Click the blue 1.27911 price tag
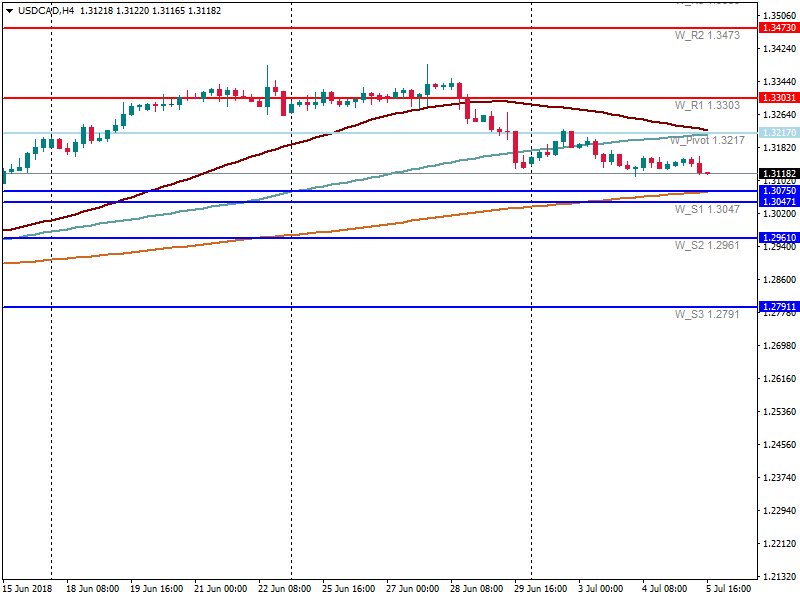Image resolution: width=800 pixels, height=600 pixels. pos(778,307)
